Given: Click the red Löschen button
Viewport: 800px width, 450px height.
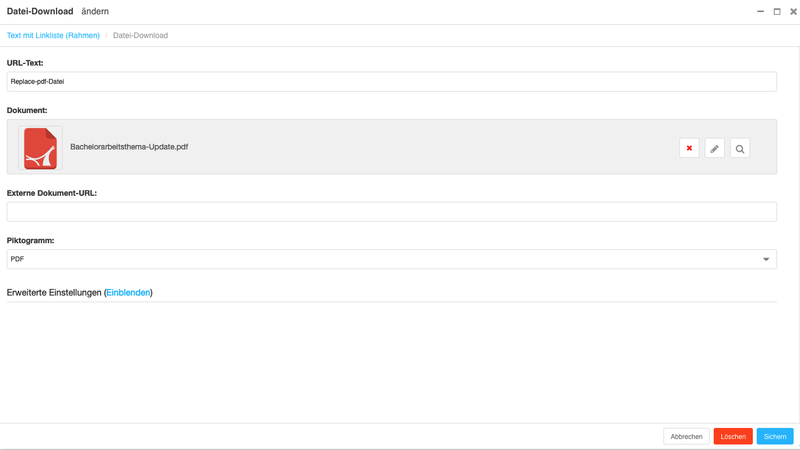Looking at the screenshot, I should [733, 436].
